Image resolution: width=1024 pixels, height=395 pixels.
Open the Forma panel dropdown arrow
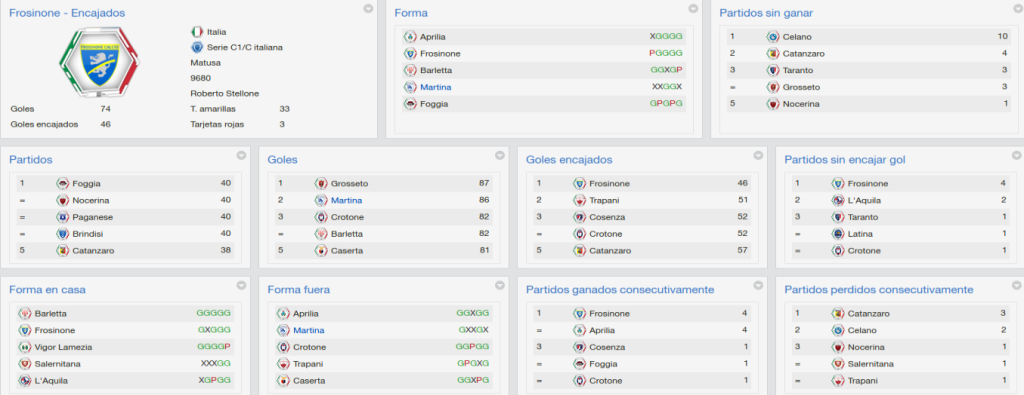click(693, 8)
